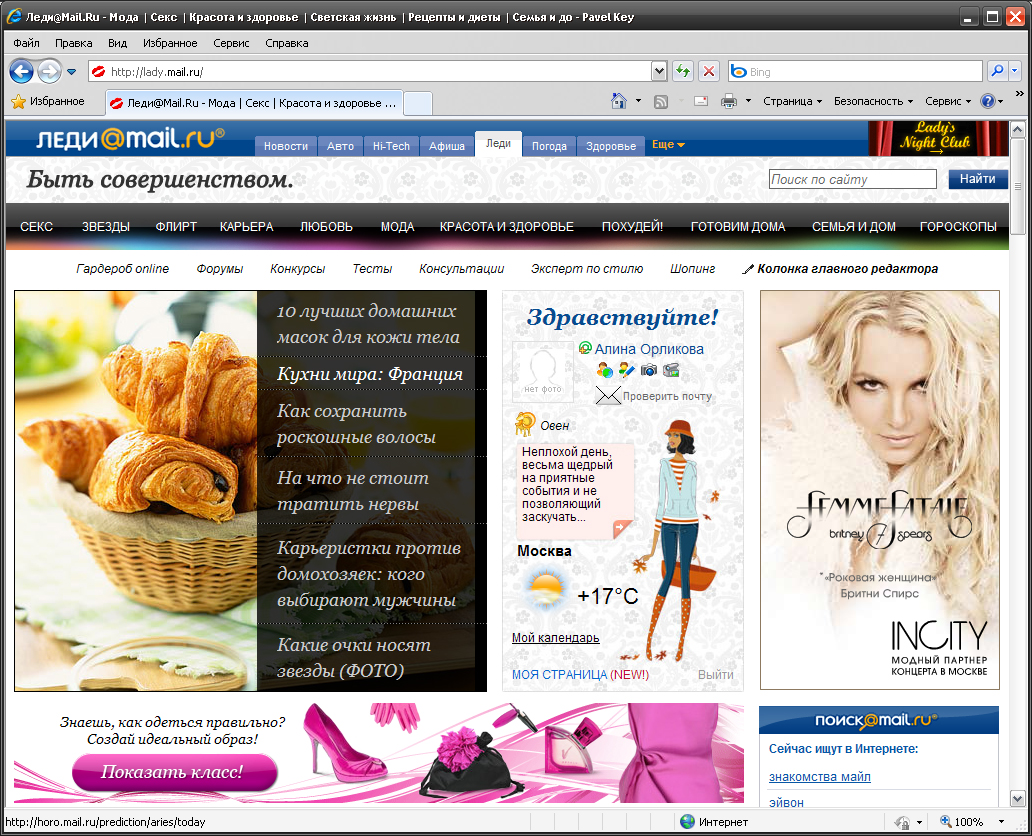Click the Home page icon in toolbar
1032x836 pixels.
pyautogui.click(x=619, y=101)
